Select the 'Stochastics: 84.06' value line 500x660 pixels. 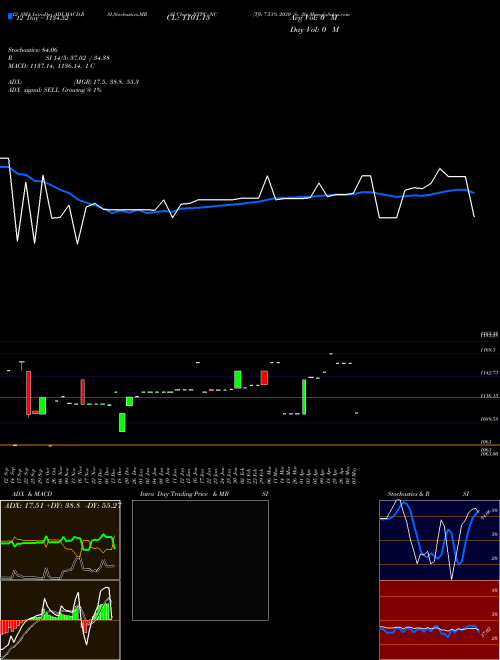pos(33,50)
